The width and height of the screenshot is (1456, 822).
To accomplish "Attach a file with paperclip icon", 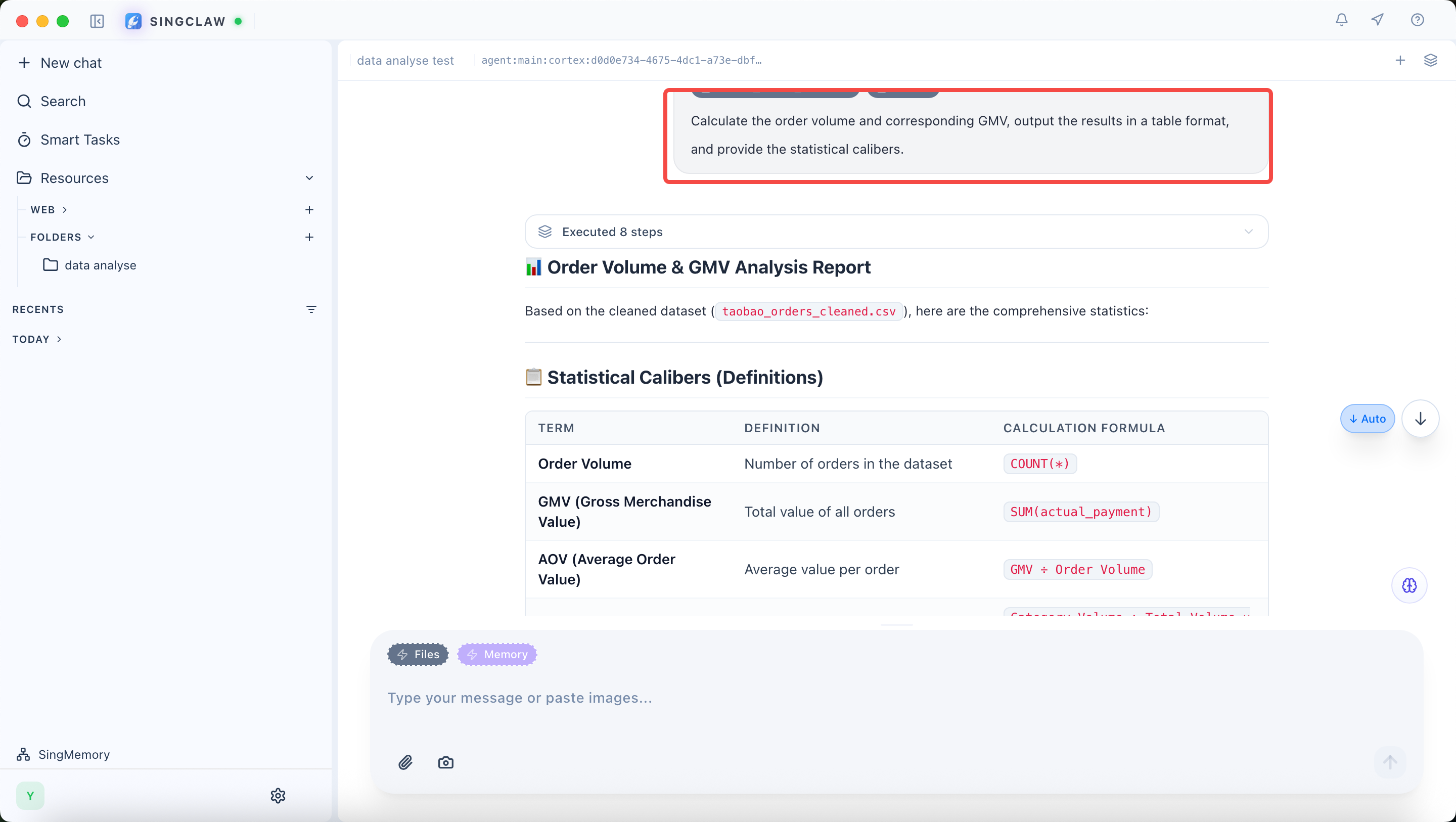I will pos(405,762).
